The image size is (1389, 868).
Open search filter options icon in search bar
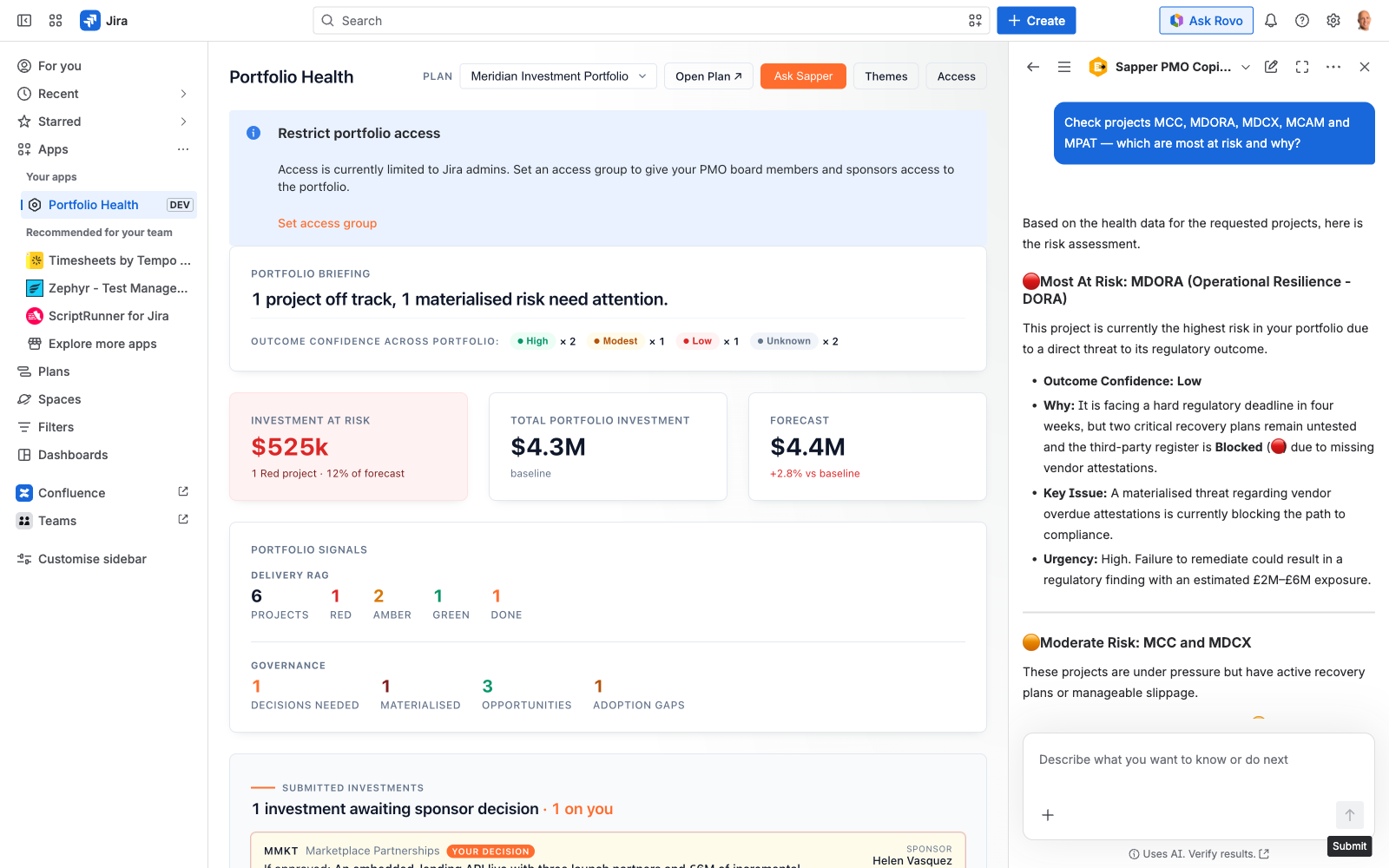tap(975, 21)
